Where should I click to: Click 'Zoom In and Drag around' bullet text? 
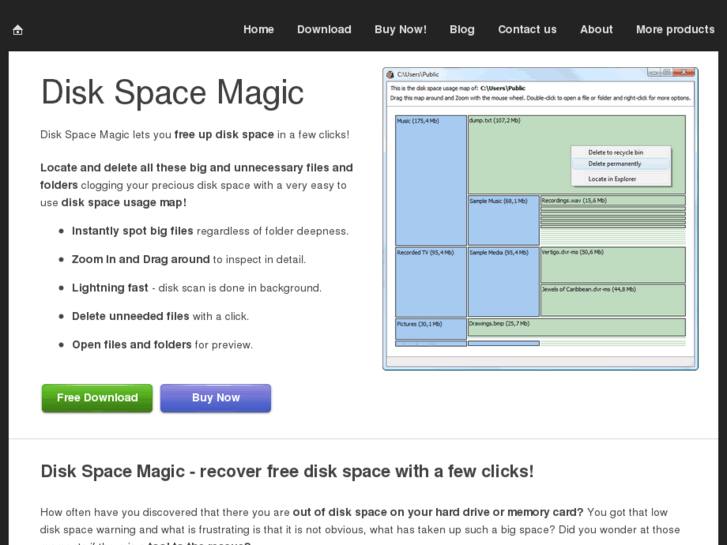pos(140,259)
